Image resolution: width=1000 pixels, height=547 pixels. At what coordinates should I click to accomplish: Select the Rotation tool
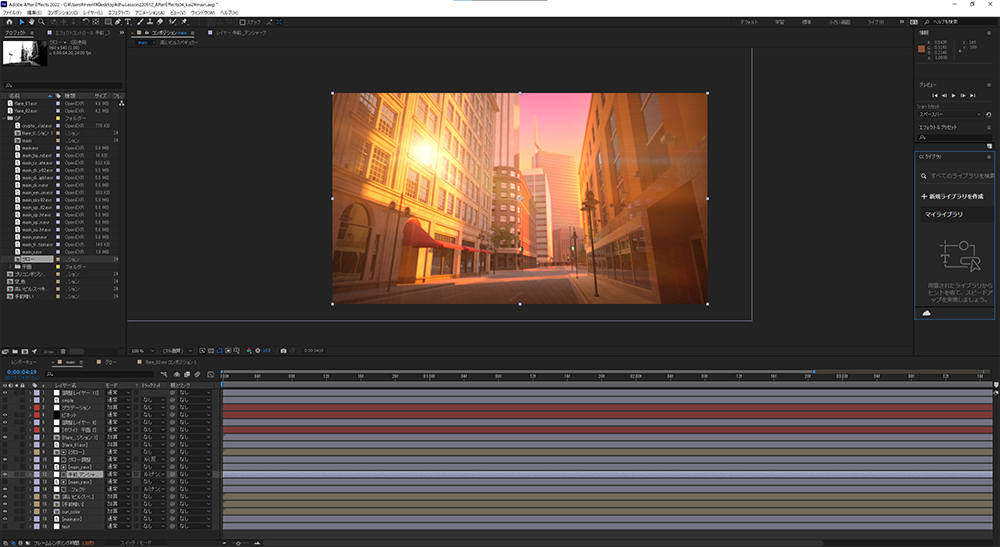tap(85, 22)
